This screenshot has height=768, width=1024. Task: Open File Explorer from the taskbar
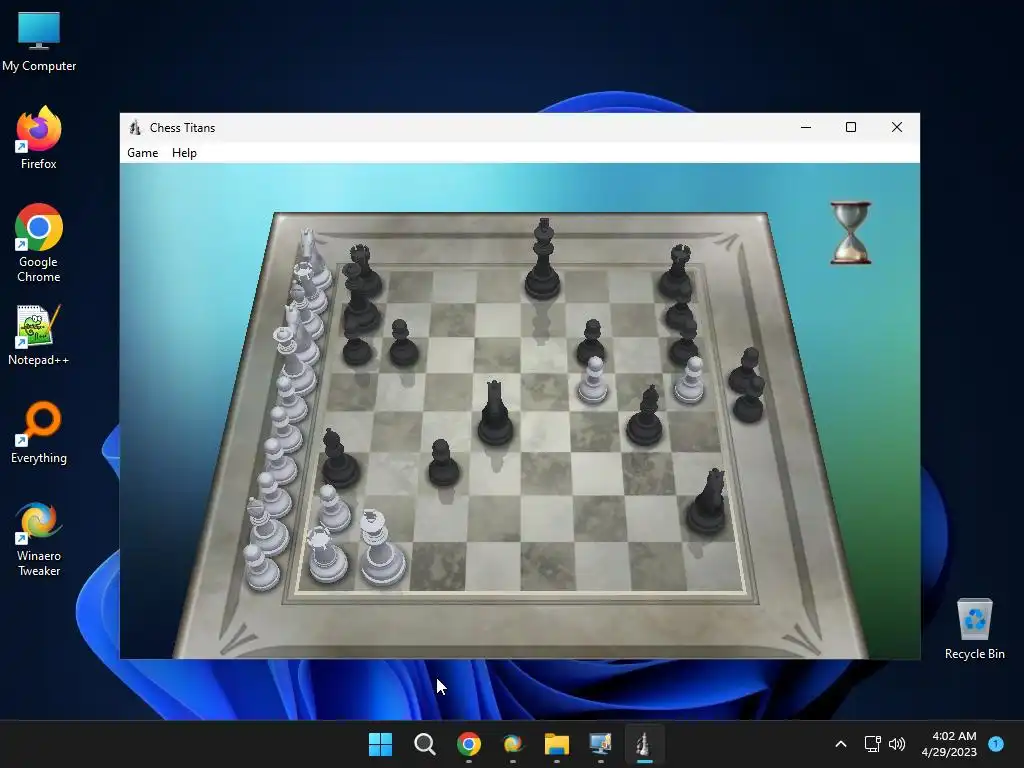556,744
